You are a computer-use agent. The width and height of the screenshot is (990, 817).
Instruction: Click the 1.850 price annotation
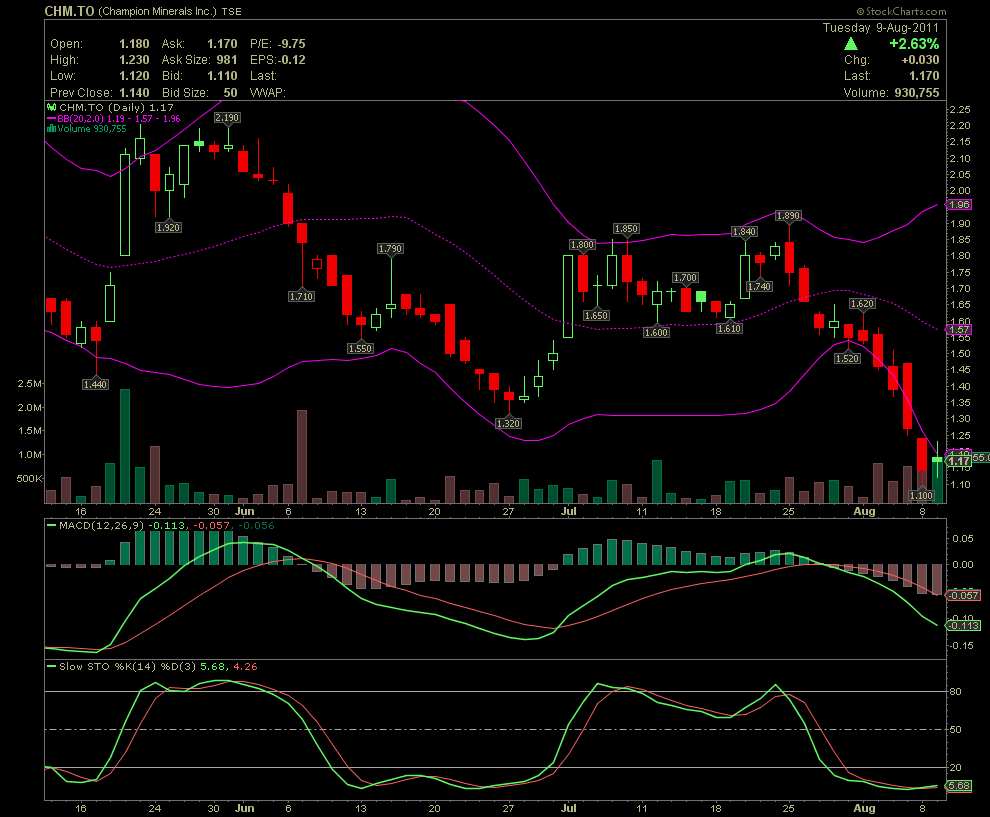click(626, 229)
